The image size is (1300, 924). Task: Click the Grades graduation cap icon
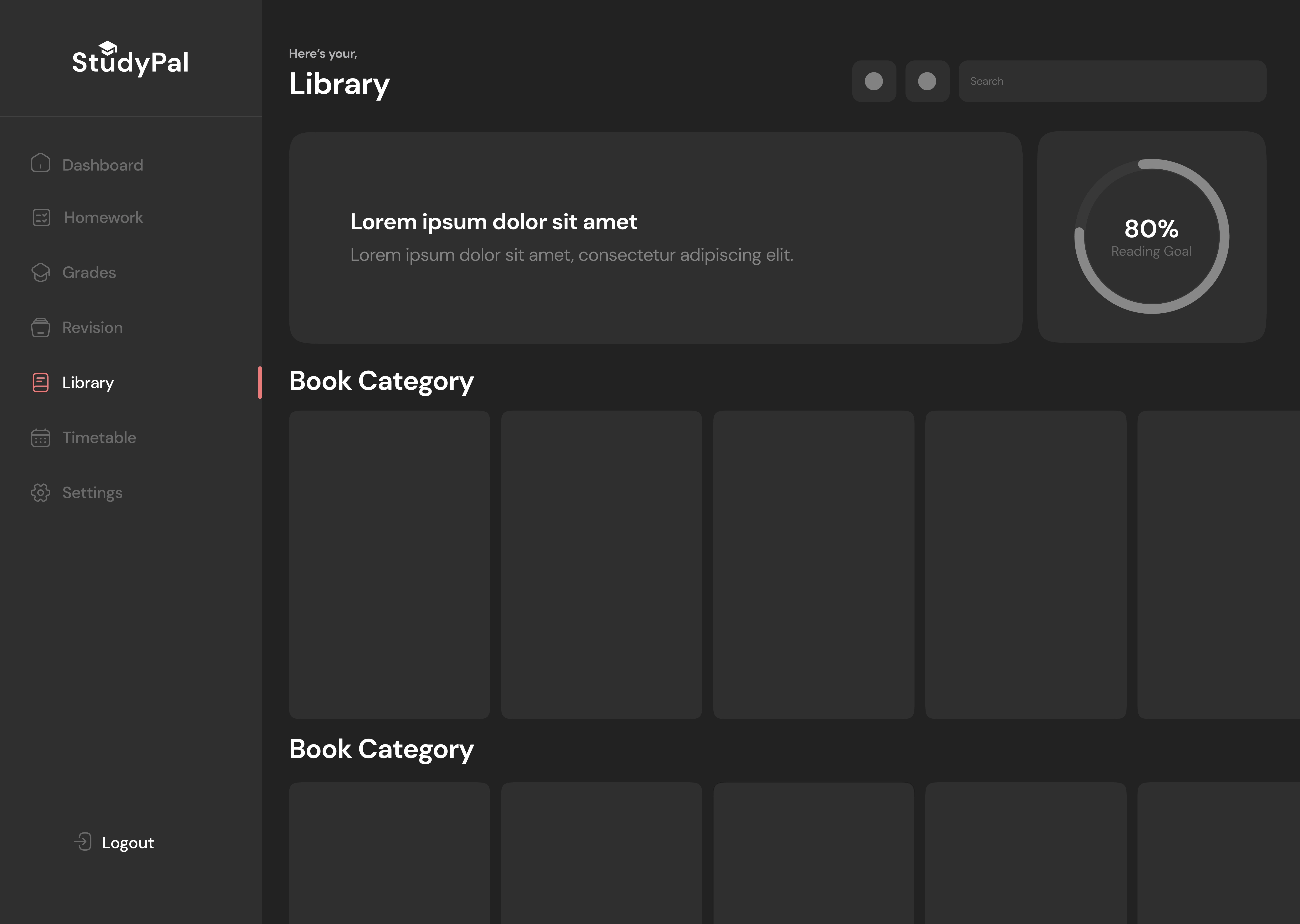coord(40,273)
